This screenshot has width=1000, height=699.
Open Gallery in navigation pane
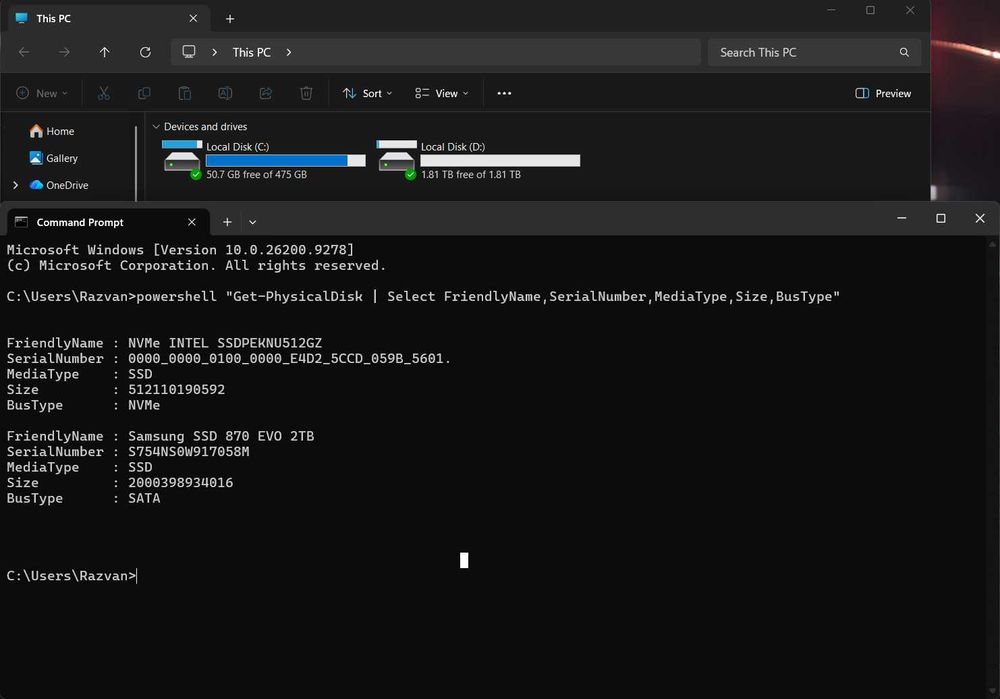coord(54,158)
